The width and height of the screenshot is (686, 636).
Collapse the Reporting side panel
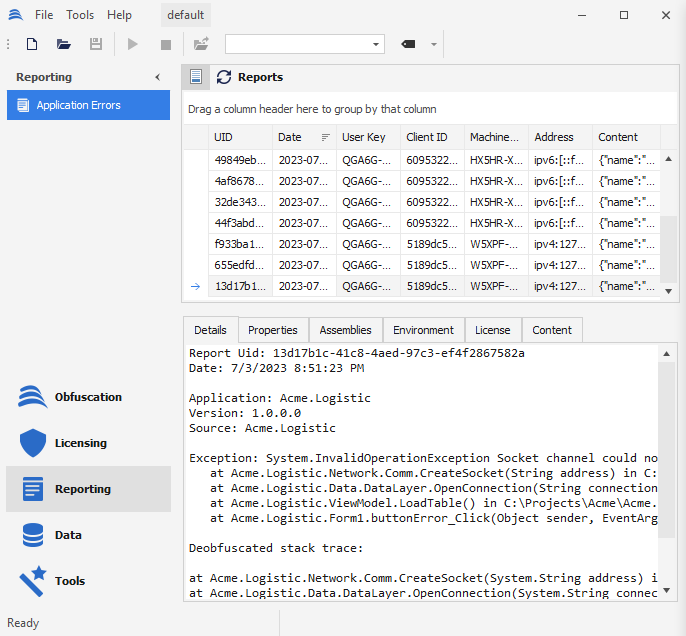tap(157, 77)
